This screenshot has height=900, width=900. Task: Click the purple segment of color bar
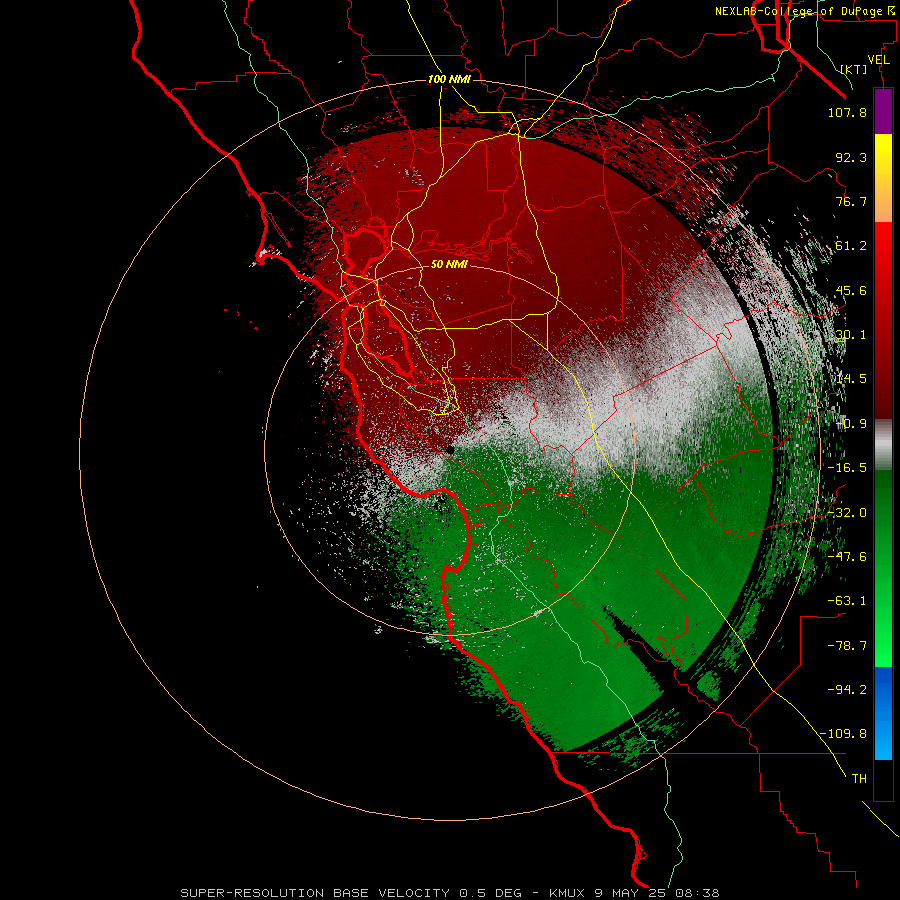883,111
